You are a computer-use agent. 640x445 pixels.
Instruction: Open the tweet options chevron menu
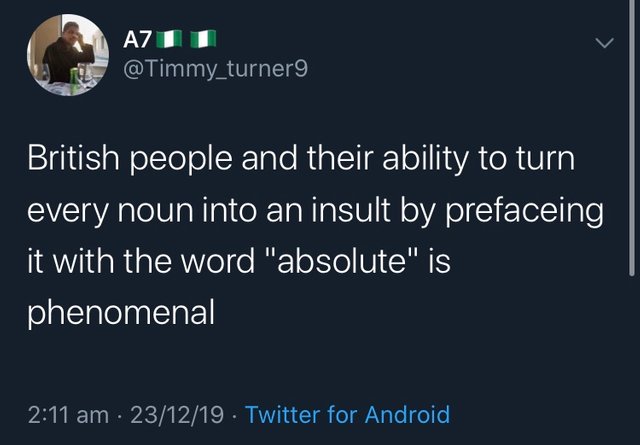[603, 43]
